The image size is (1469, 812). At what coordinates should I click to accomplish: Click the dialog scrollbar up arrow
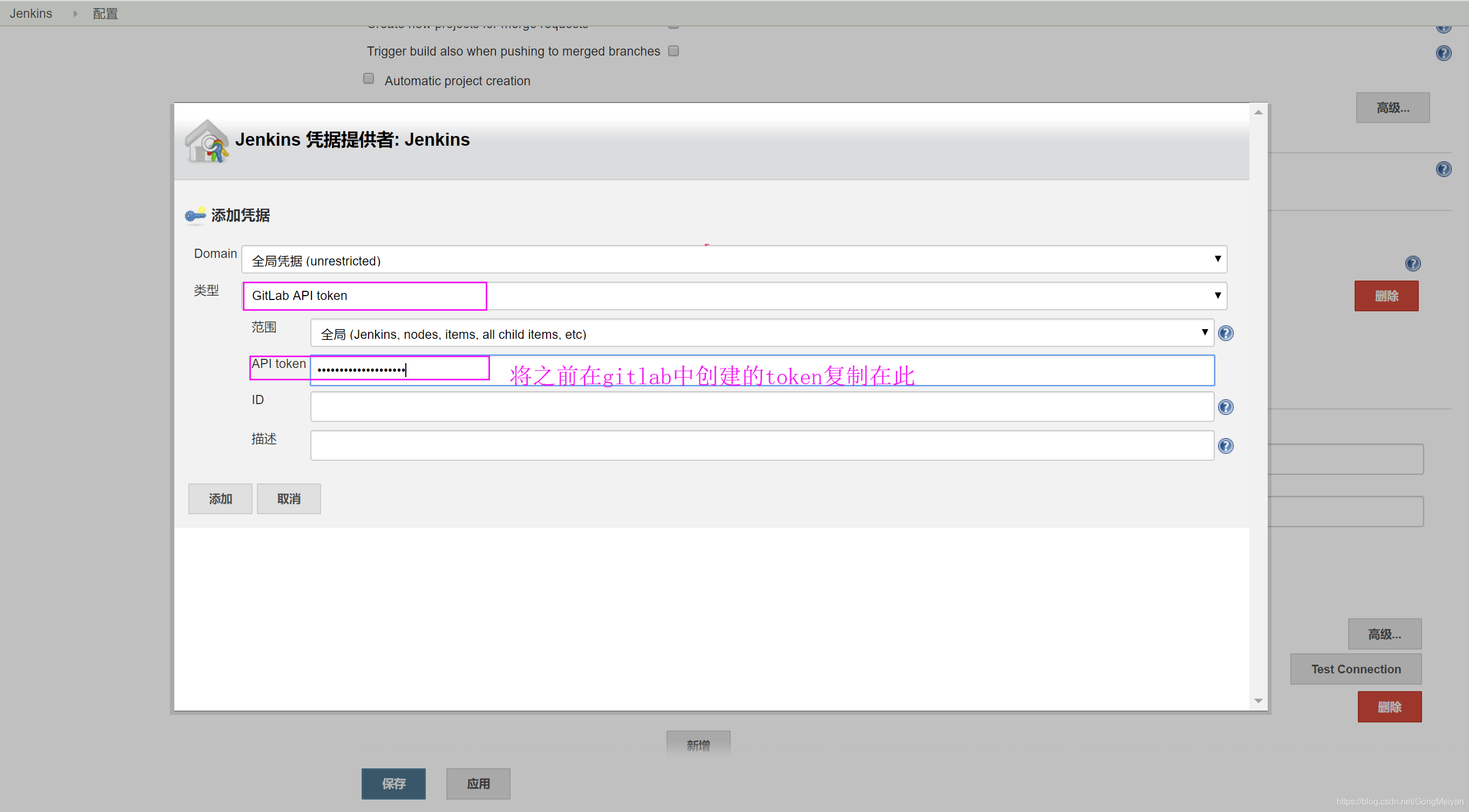click(x=1258, y=112)
